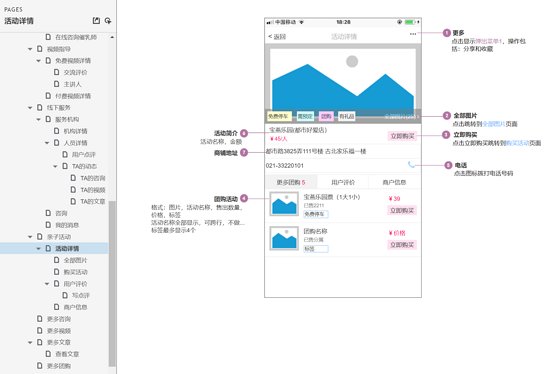Click the pages panel vertical scrollbar
This screenshot has width=550, height=374.
point(112,283)
